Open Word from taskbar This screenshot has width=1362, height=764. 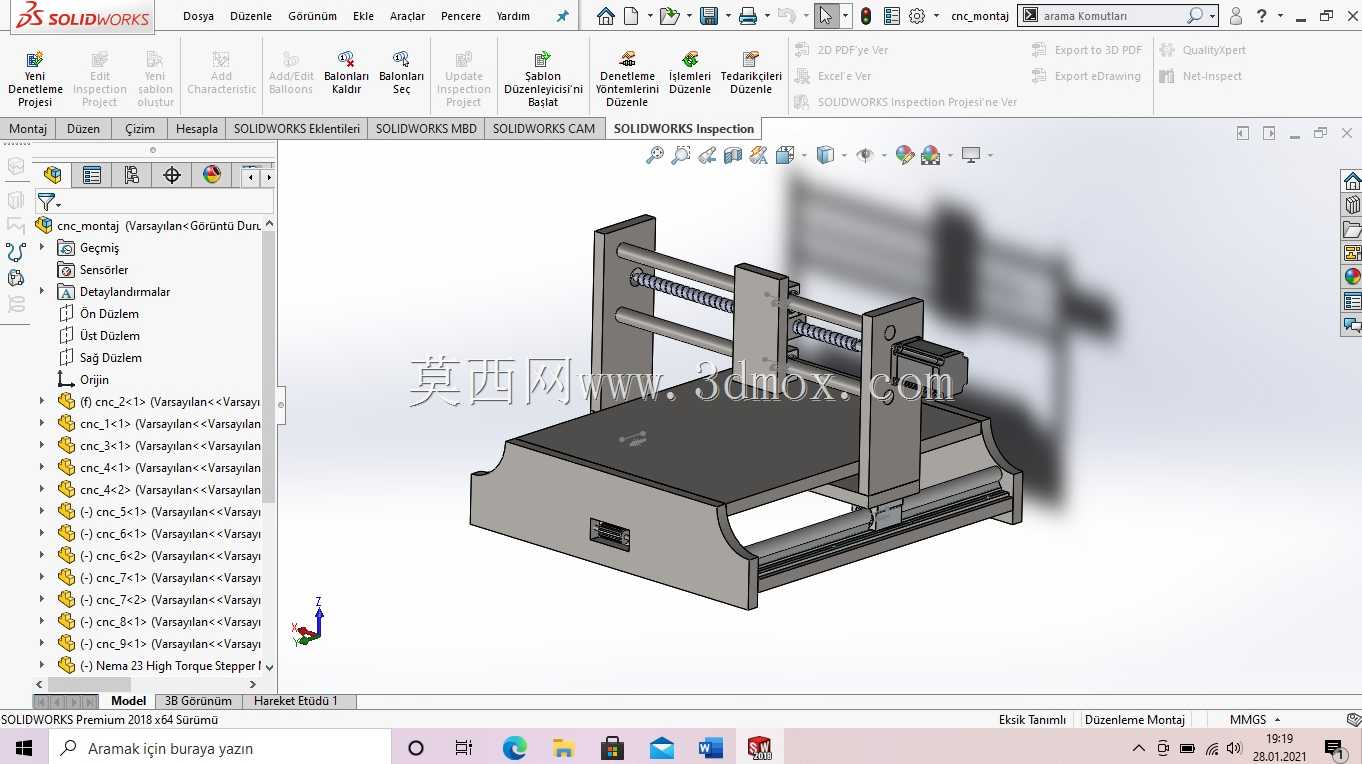pyautogui.click(x=710, y=747)
